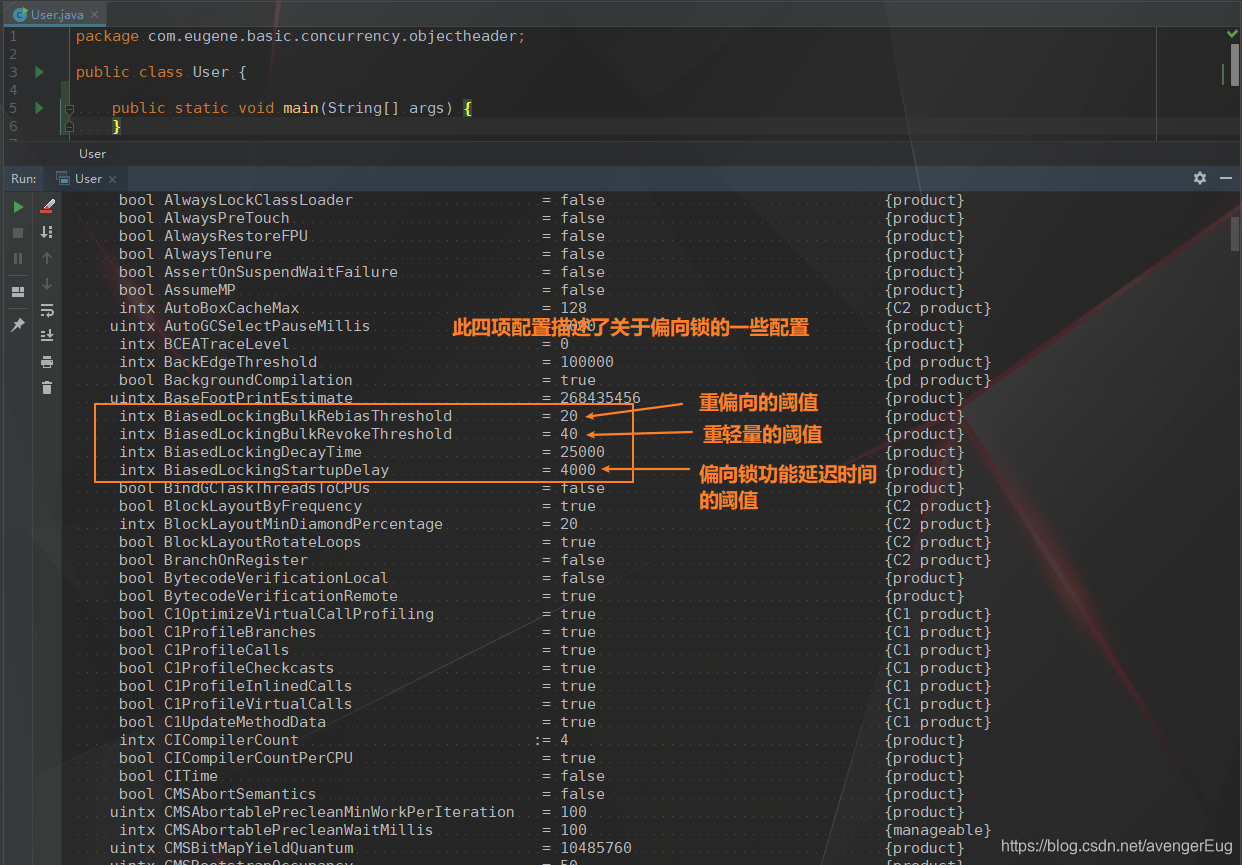
Task: Click the BytecodeVerificationRemote flag name
Action: coord(281,596)
